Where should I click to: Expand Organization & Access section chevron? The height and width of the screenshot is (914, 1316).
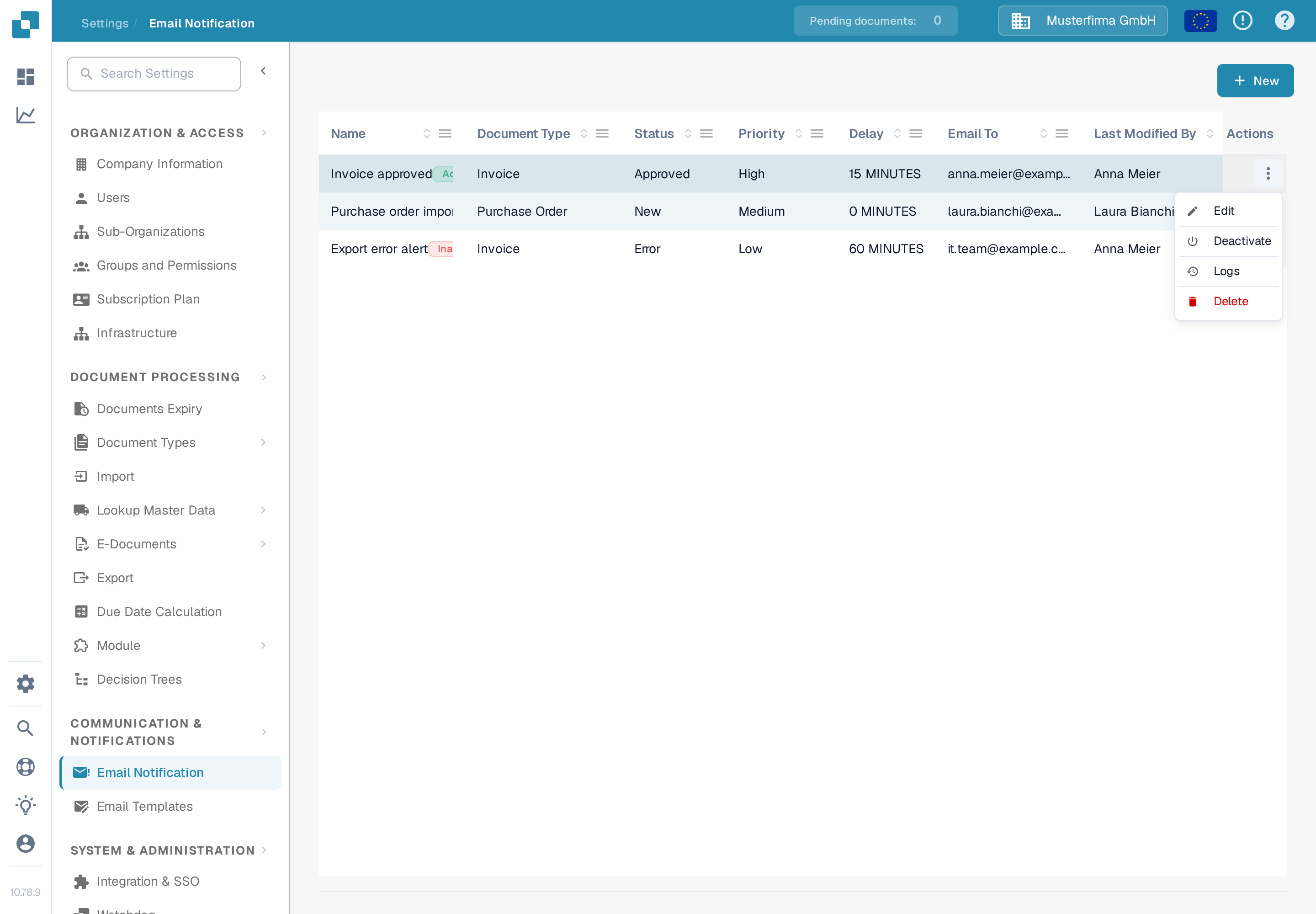pyautogui.click(x=264, y=133)
